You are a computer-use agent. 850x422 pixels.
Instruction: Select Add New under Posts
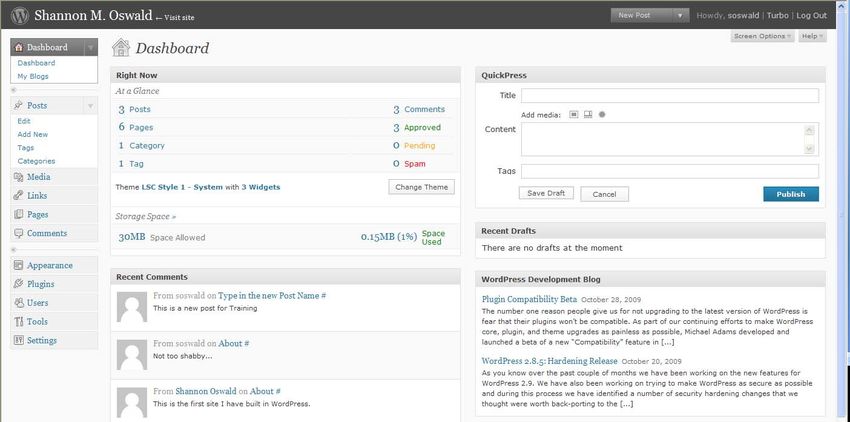coord(33,134)
